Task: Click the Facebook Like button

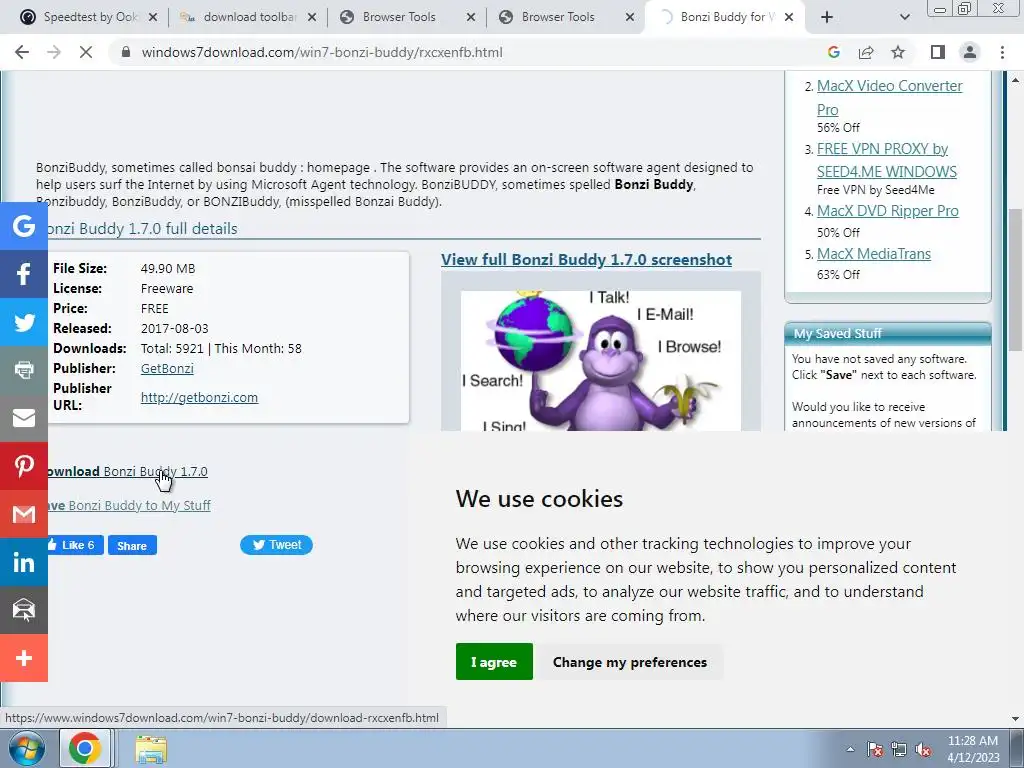Action: point(74,545)
